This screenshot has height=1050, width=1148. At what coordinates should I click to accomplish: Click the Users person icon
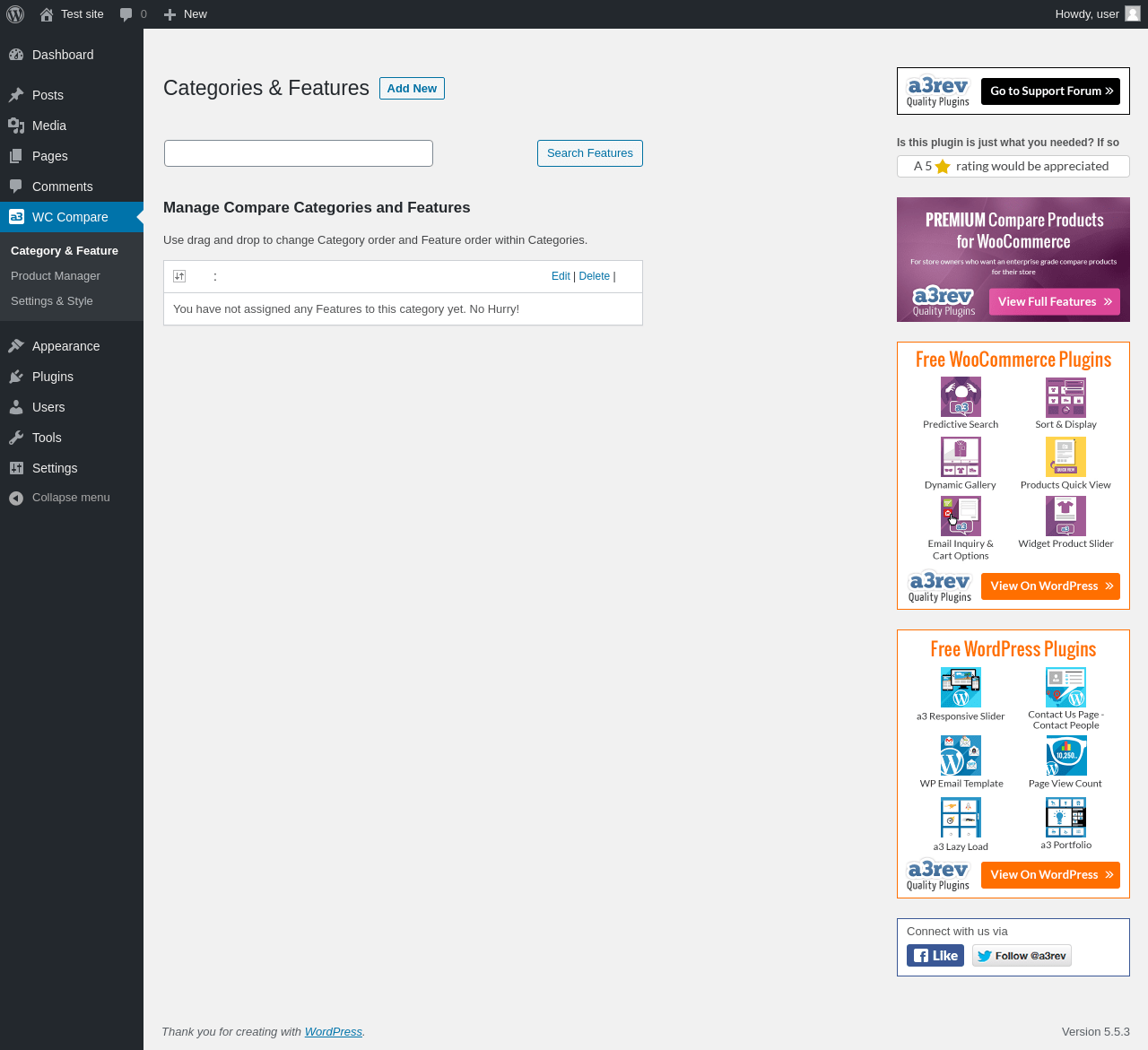coord(16,407)
